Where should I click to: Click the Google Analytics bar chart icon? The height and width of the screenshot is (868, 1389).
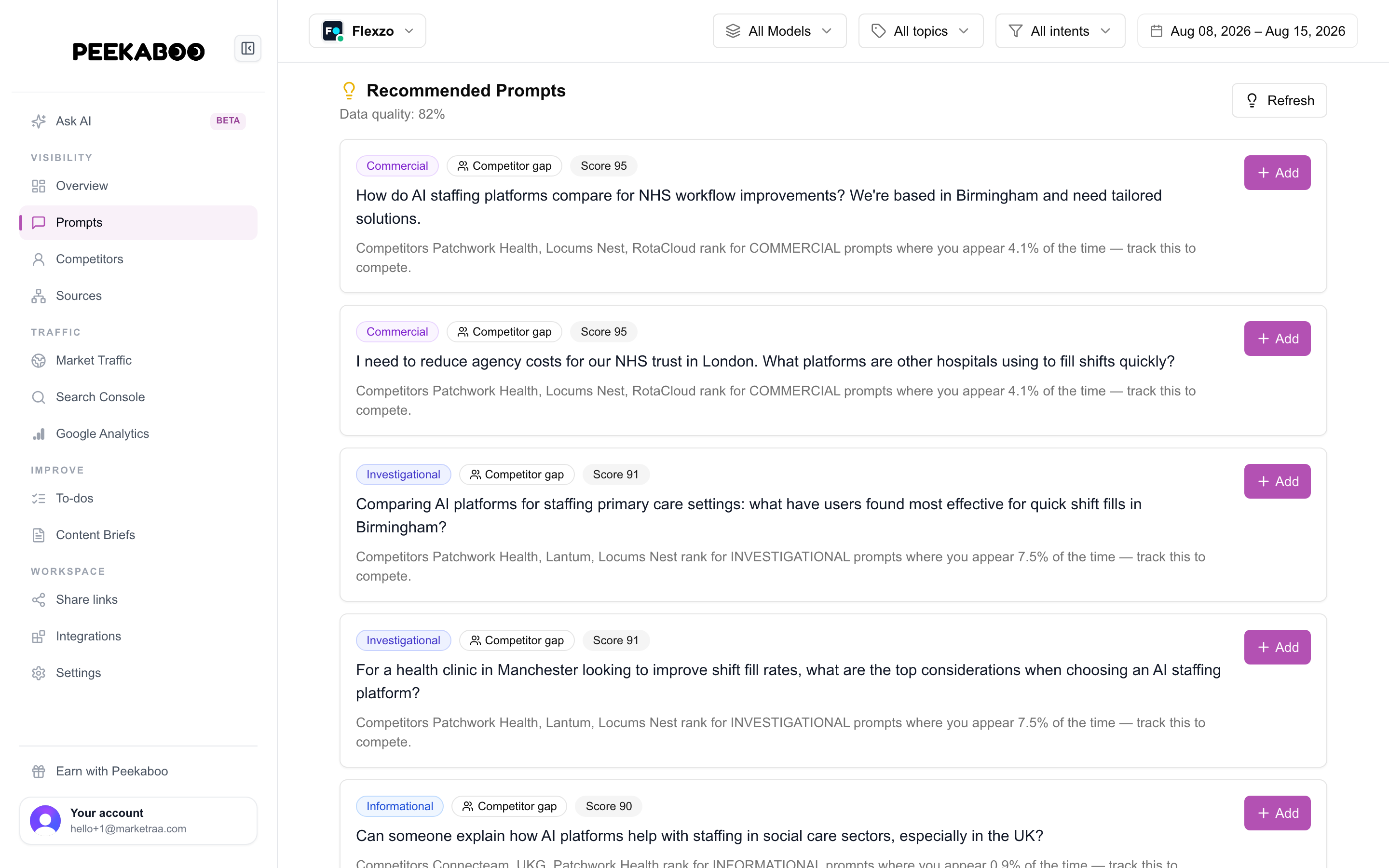point(39,434)
